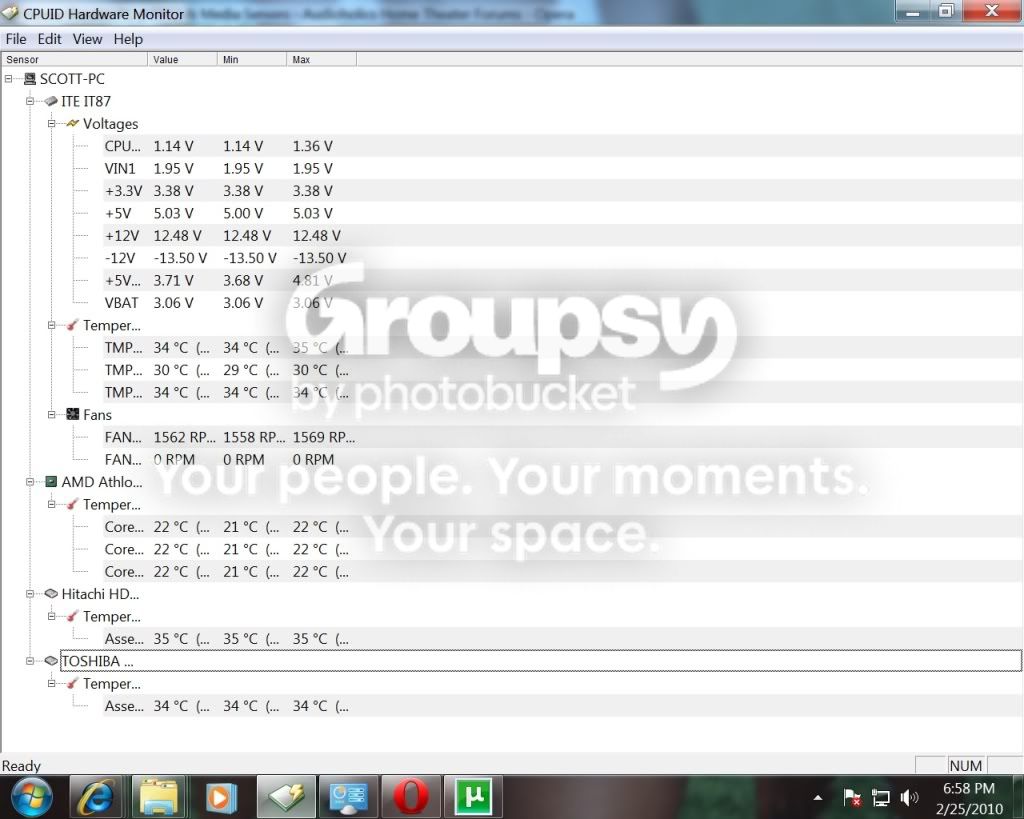Click the network tray icon

coord(880,797)
